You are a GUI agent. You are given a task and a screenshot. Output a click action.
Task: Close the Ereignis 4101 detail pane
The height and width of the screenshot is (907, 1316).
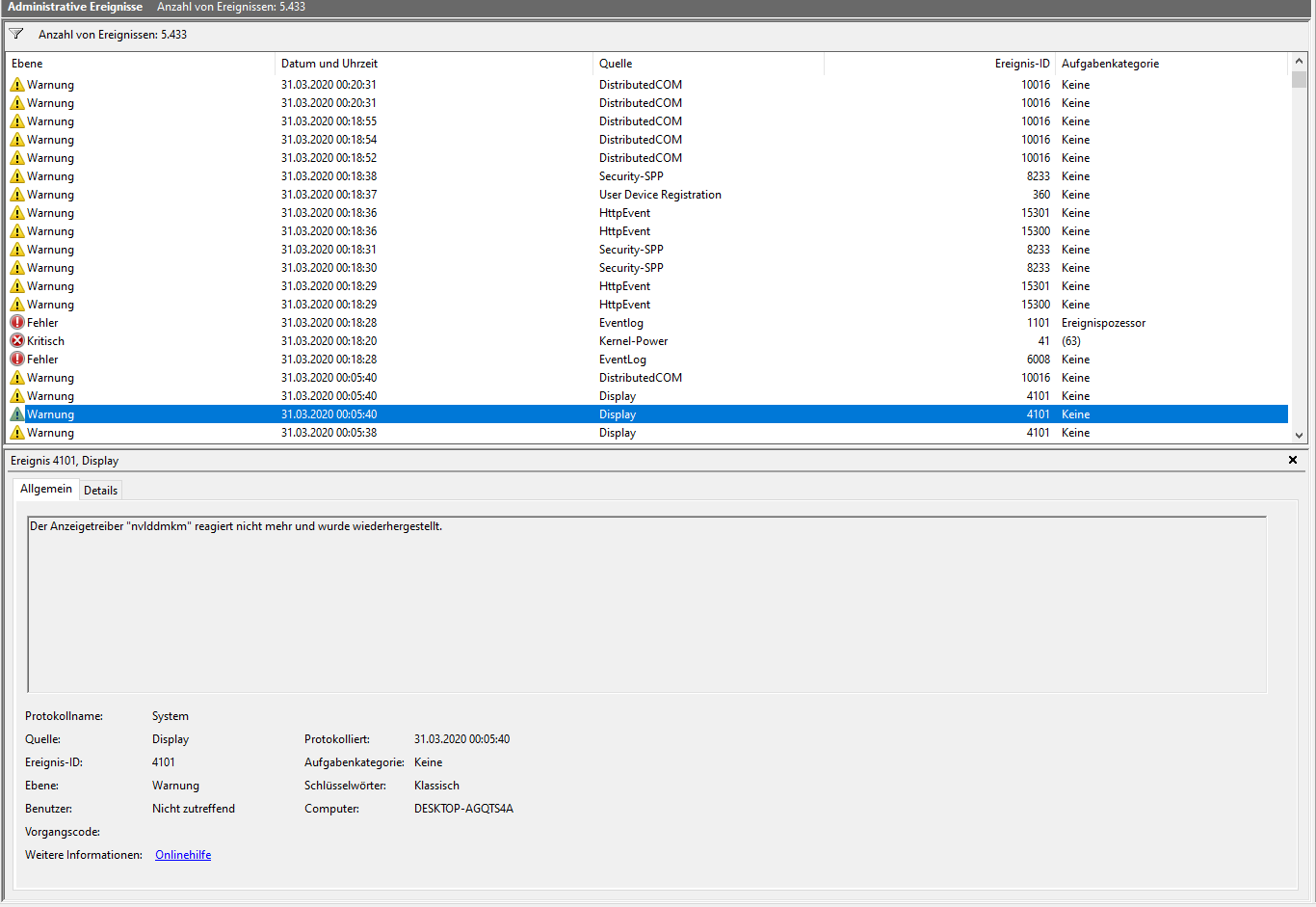pos(1293,460)
